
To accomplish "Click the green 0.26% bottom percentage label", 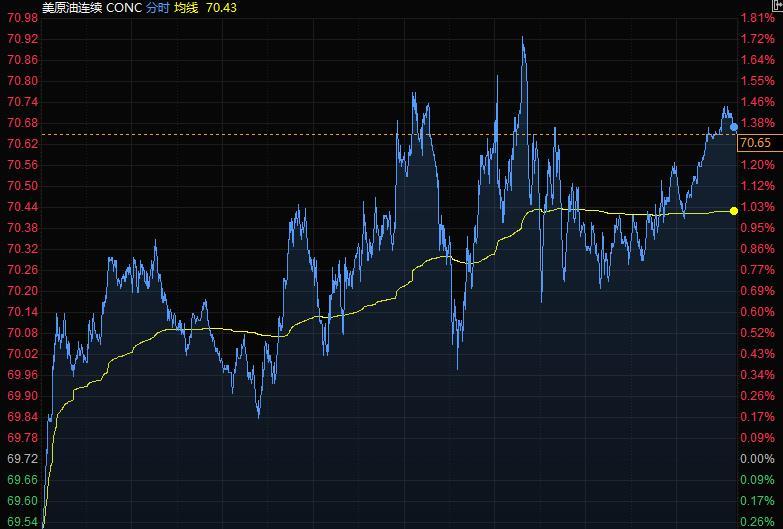I will tap(757, 521).
